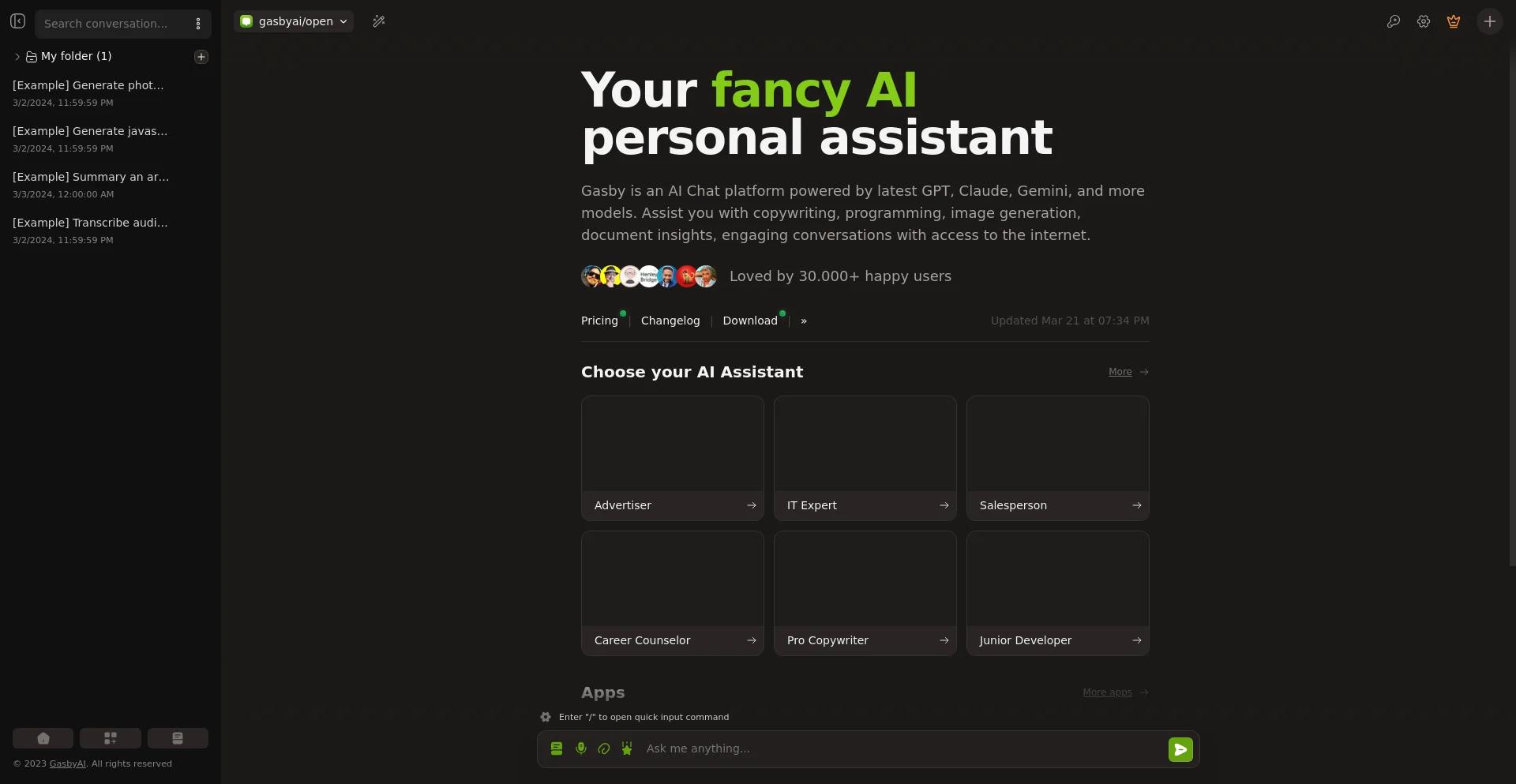Image resolution: width=1516 pixels, height=784 pixels.
Task: Click the Career Counselor card thumbnail area
Action: 673,579
